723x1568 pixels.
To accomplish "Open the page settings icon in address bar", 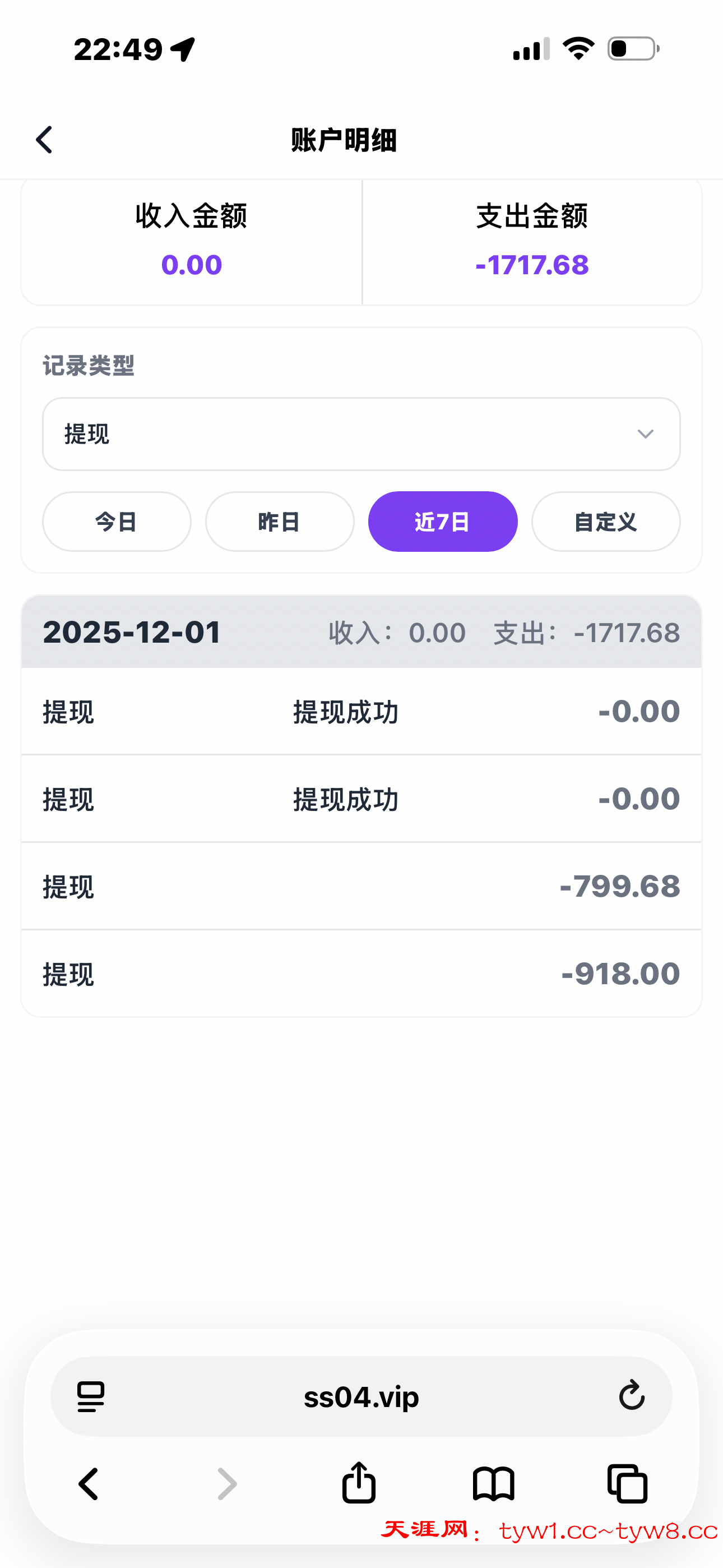I will point(91,1396).
